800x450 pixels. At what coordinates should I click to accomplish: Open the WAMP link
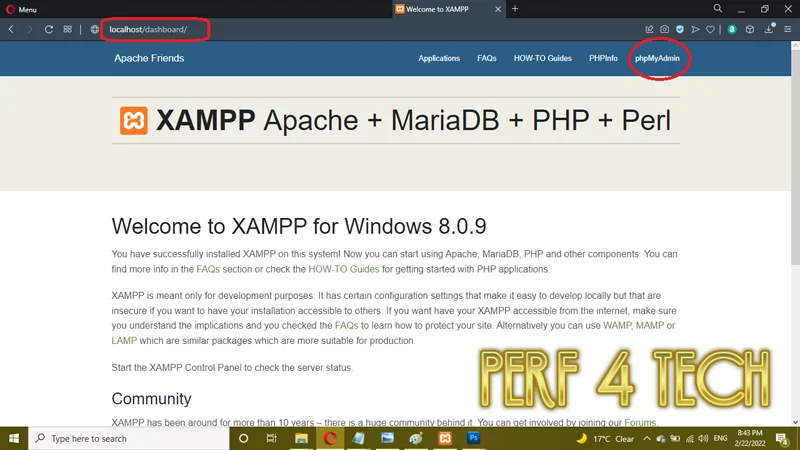[617, 326]
